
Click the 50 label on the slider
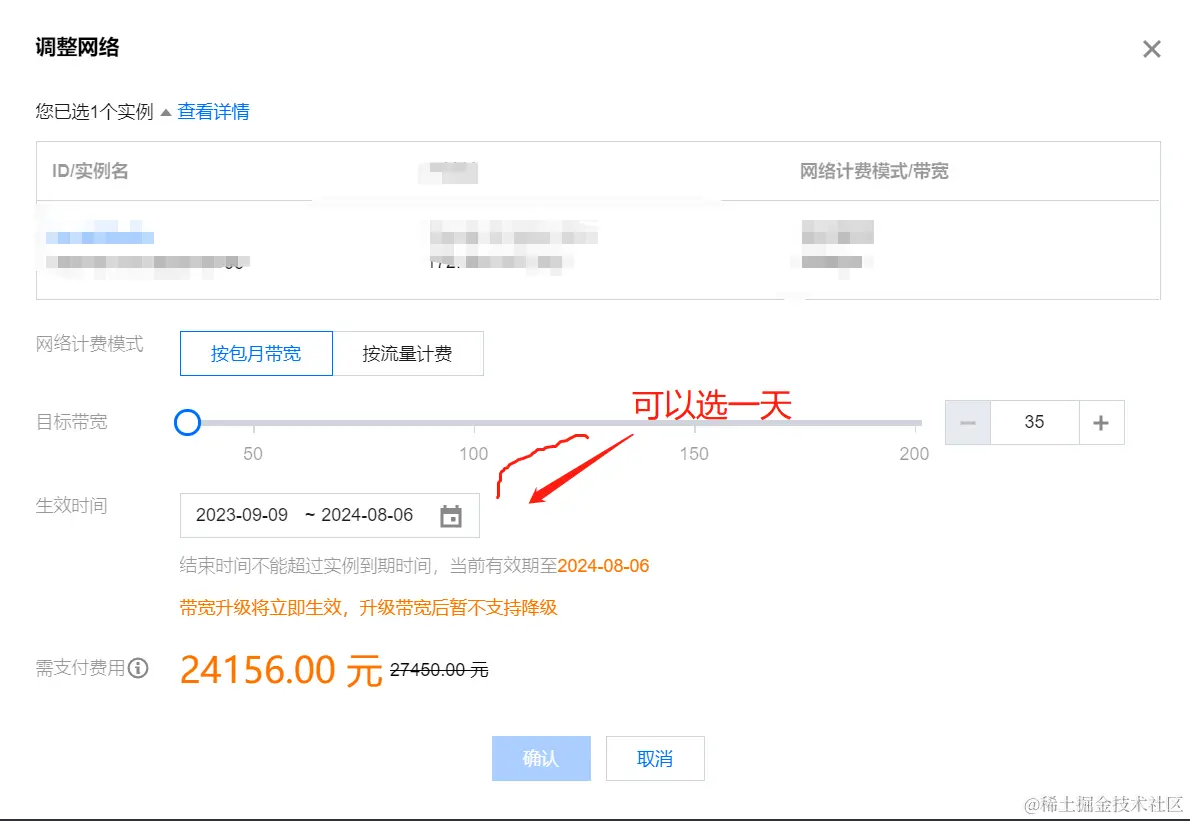point(253,454)
